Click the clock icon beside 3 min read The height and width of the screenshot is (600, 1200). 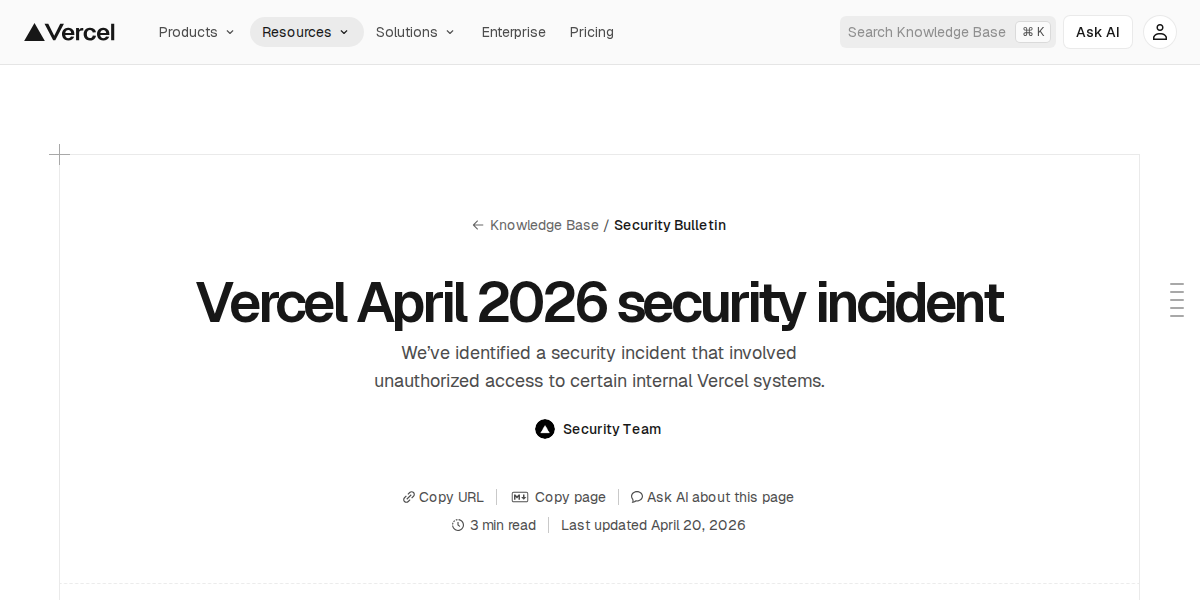(x=458, y=524)
